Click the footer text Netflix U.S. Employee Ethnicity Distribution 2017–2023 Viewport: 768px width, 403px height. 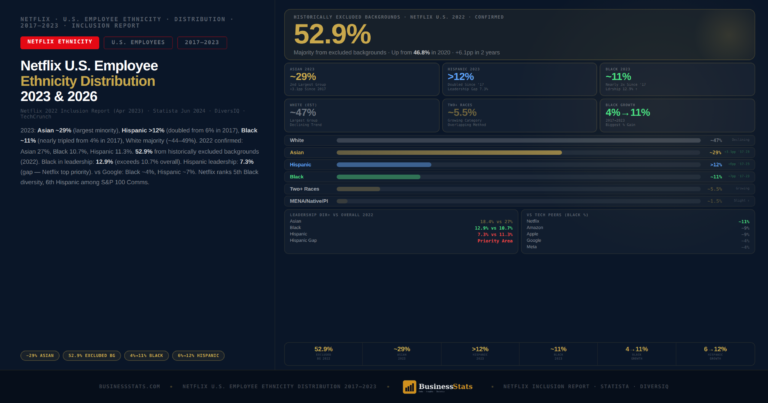pyautogui.click(x=280, y=386)
